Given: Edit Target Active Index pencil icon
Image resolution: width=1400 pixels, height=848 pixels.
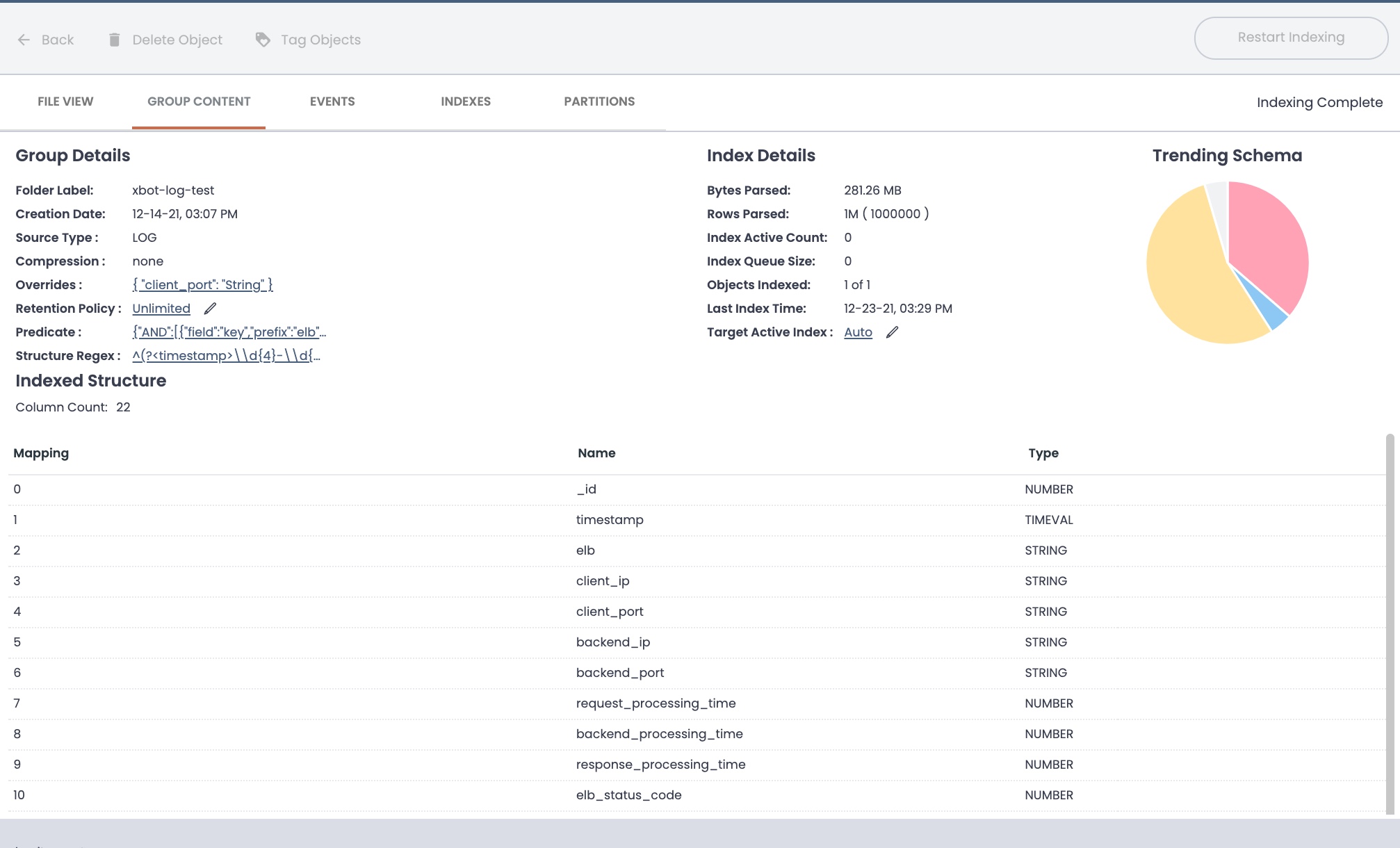Looking at the screenshot, I should click(893, 332).
